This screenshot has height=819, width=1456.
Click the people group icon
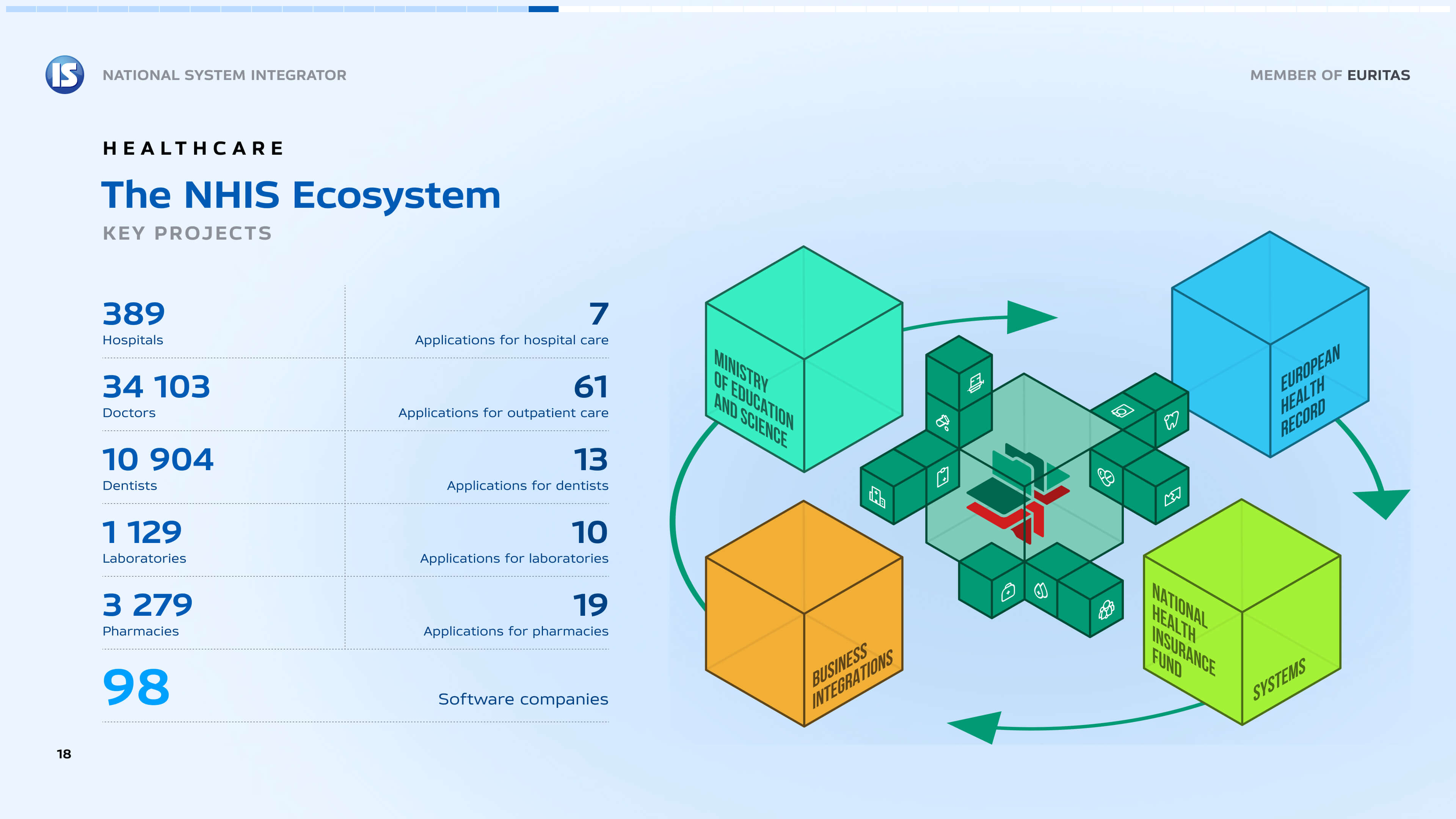1106,609
